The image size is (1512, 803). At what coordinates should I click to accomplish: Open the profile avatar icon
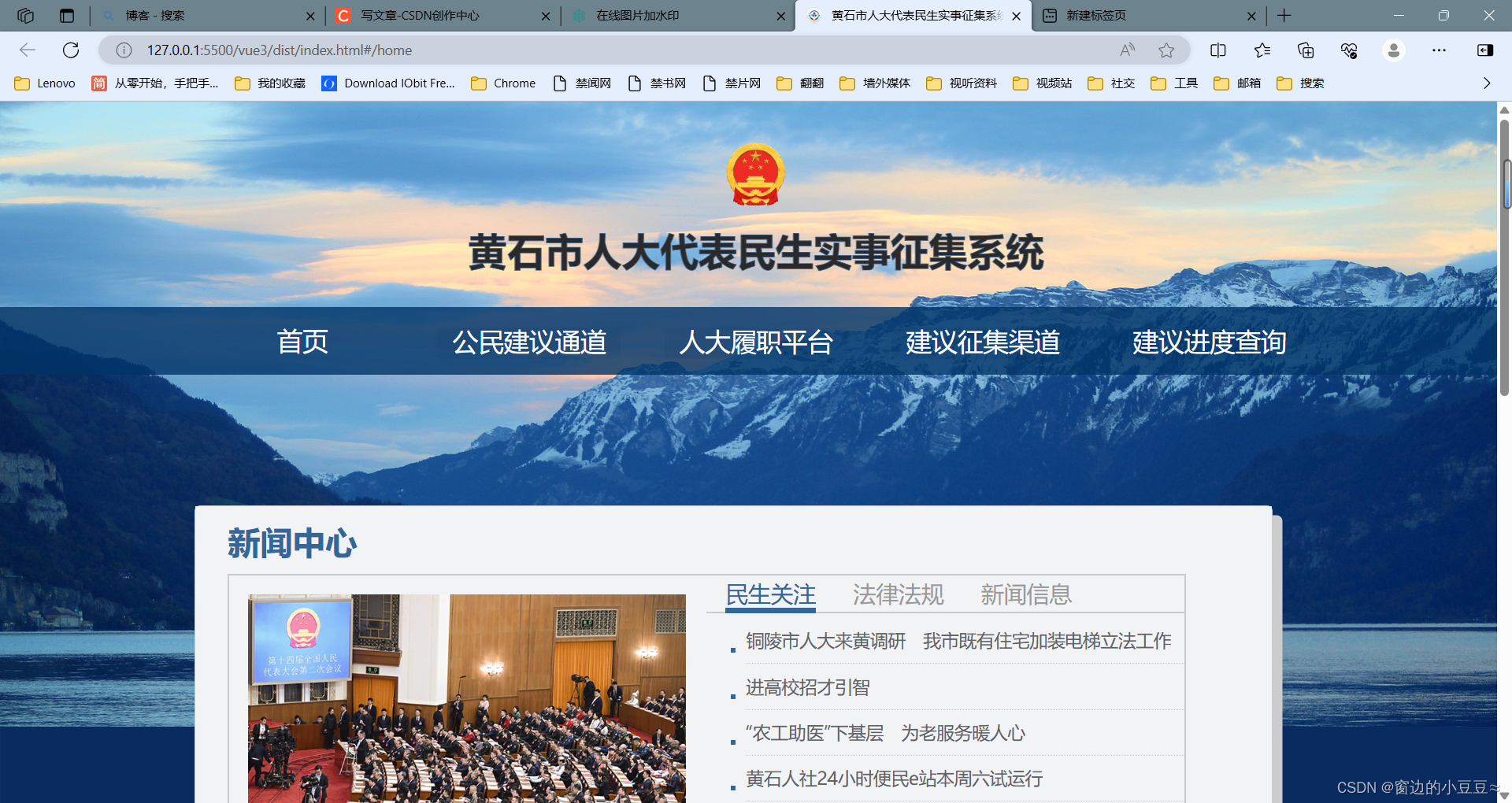point(1394,50)
